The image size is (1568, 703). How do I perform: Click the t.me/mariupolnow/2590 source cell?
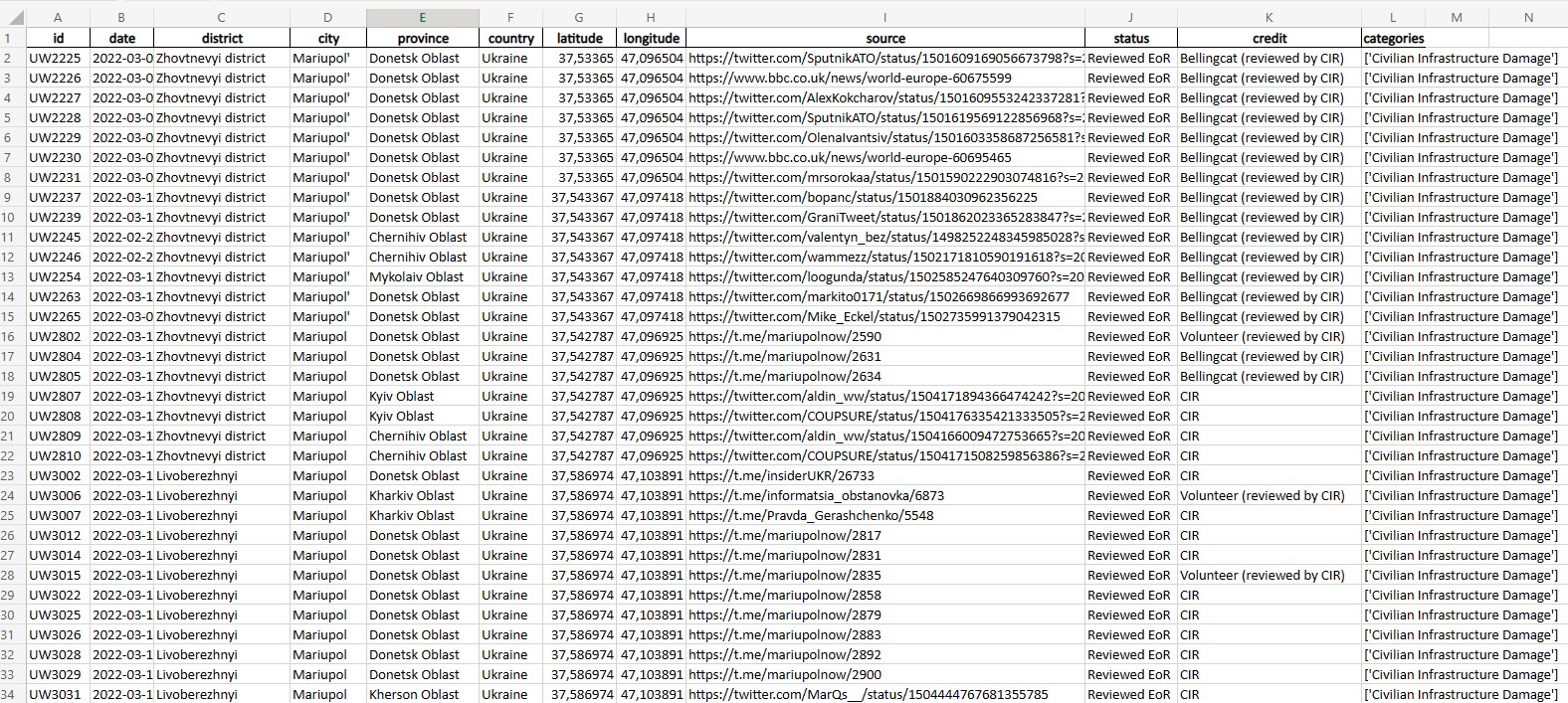click(x=885, y=336)
